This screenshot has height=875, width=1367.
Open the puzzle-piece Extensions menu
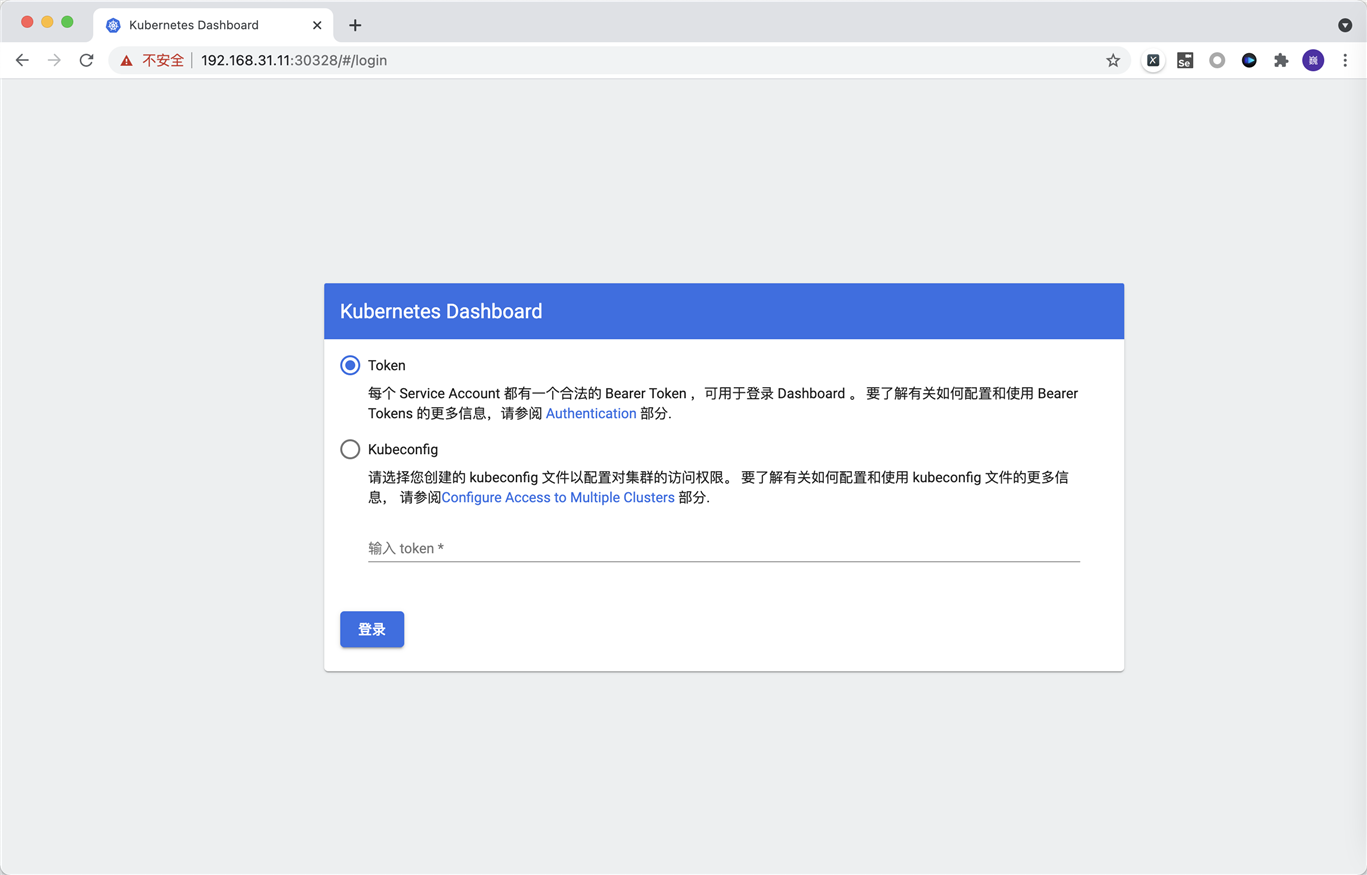point(1281,60)
